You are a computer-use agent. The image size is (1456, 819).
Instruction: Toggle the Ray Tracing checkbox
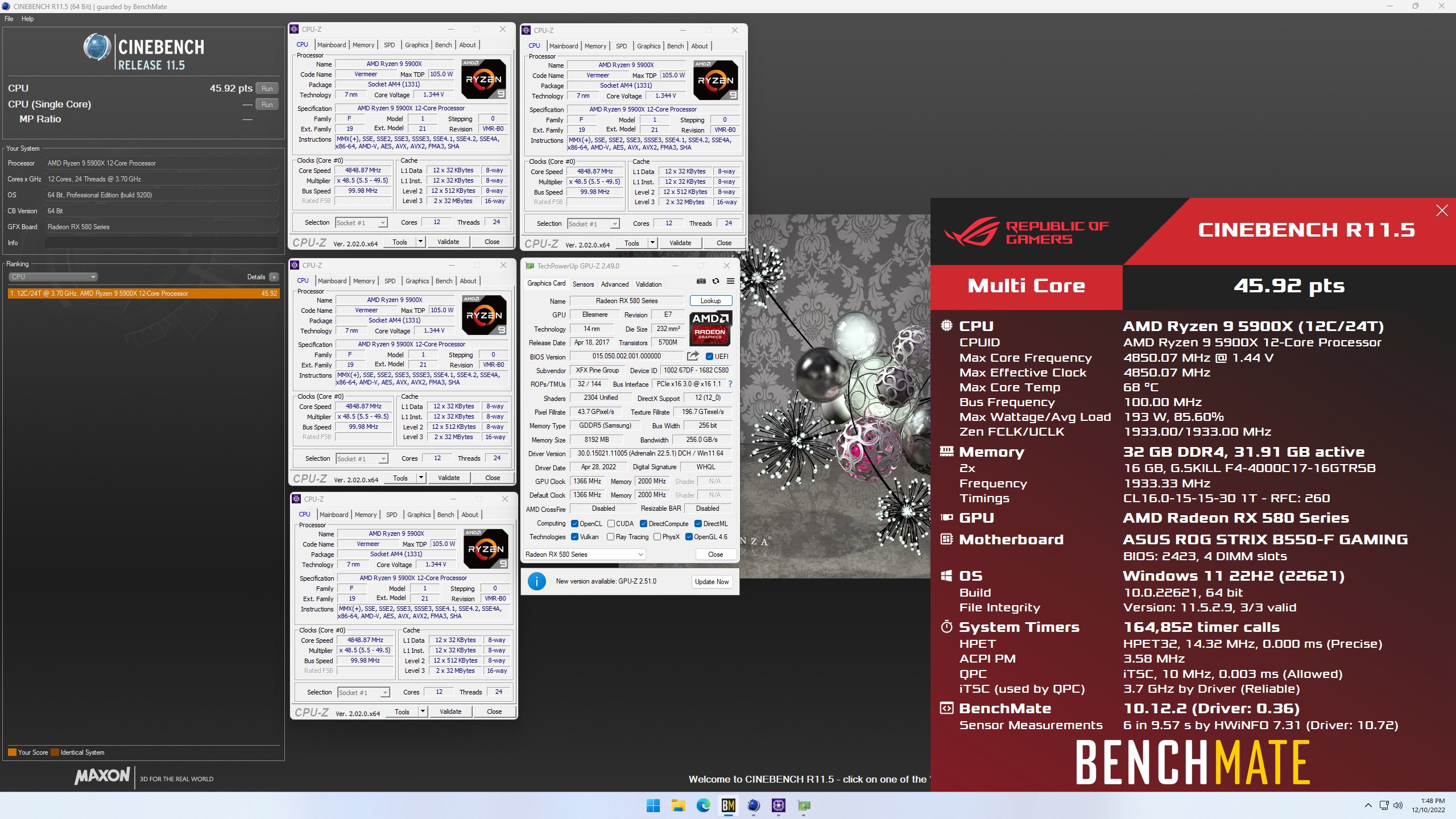610,537
